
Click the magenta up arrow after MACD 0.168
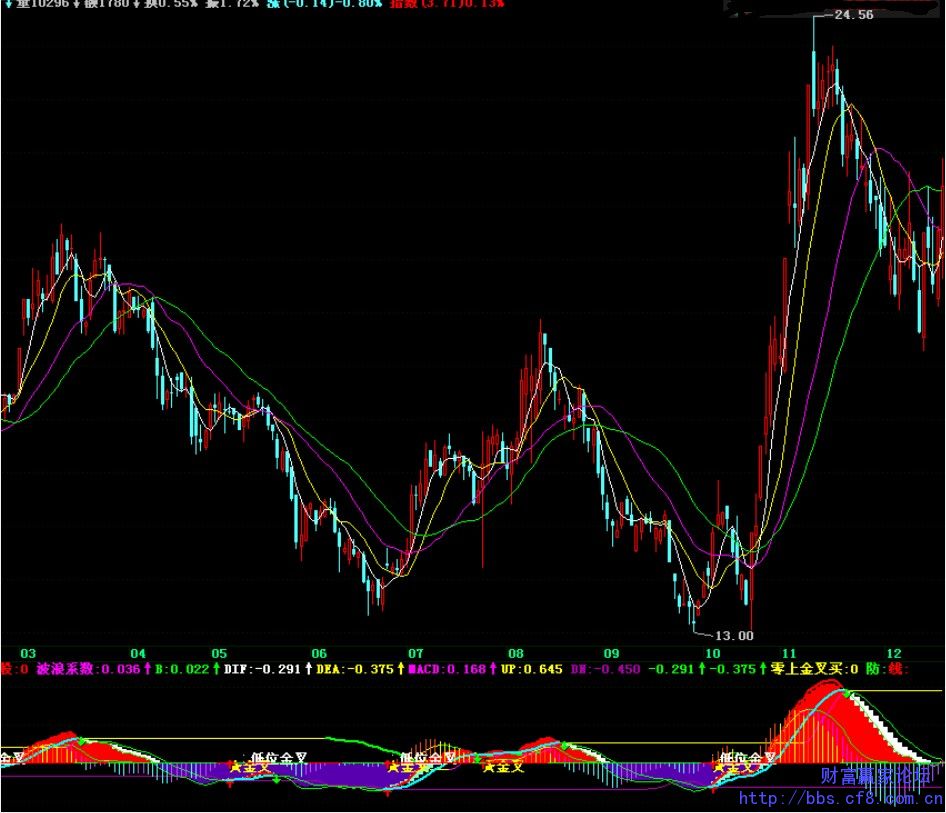[x=492, y=668]
